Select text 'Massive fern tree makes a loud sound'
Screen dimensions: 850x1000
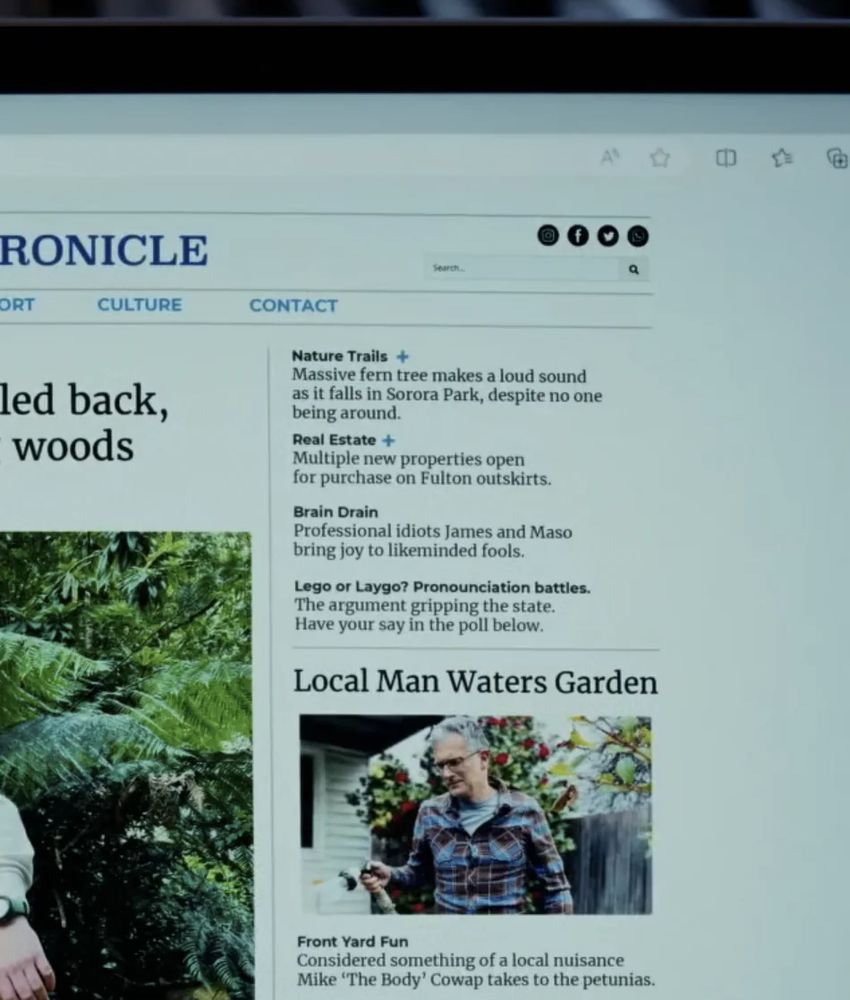point(439,376)
